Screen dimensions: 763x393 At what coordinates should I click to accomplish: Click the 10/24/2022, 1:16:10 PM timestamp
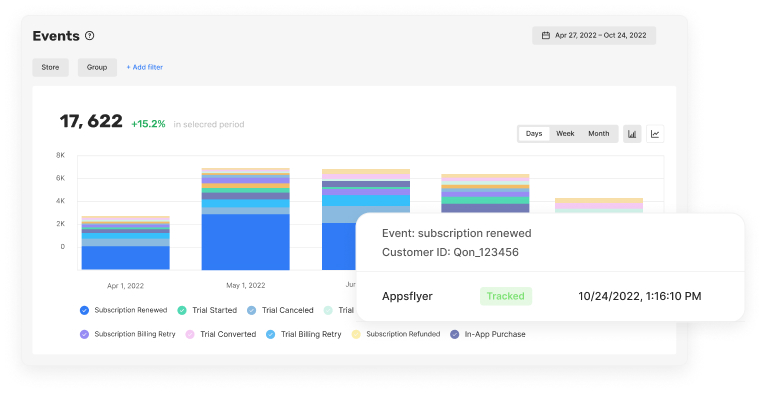[640, 296]
